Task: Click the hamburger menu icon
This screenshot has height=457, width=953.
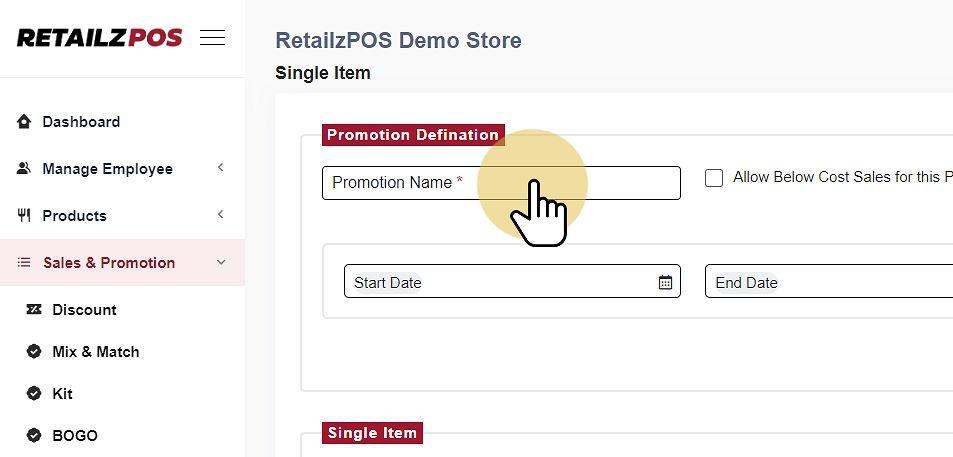Action: [x=212, y=38]
